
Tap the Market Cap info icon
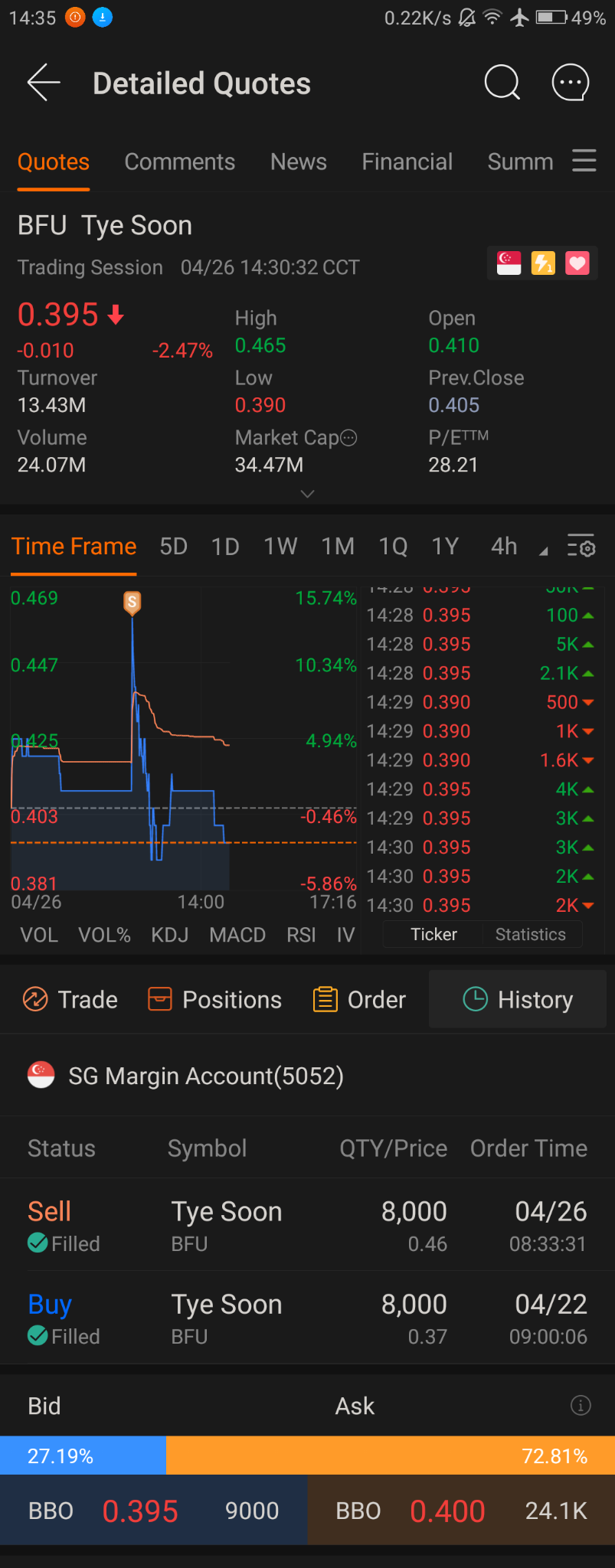click(348, 438)
